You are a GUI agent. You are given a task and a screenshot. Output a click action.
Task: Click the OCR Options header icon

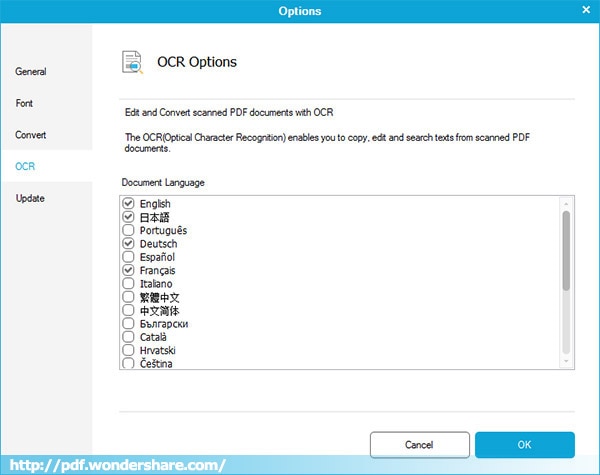133,62
